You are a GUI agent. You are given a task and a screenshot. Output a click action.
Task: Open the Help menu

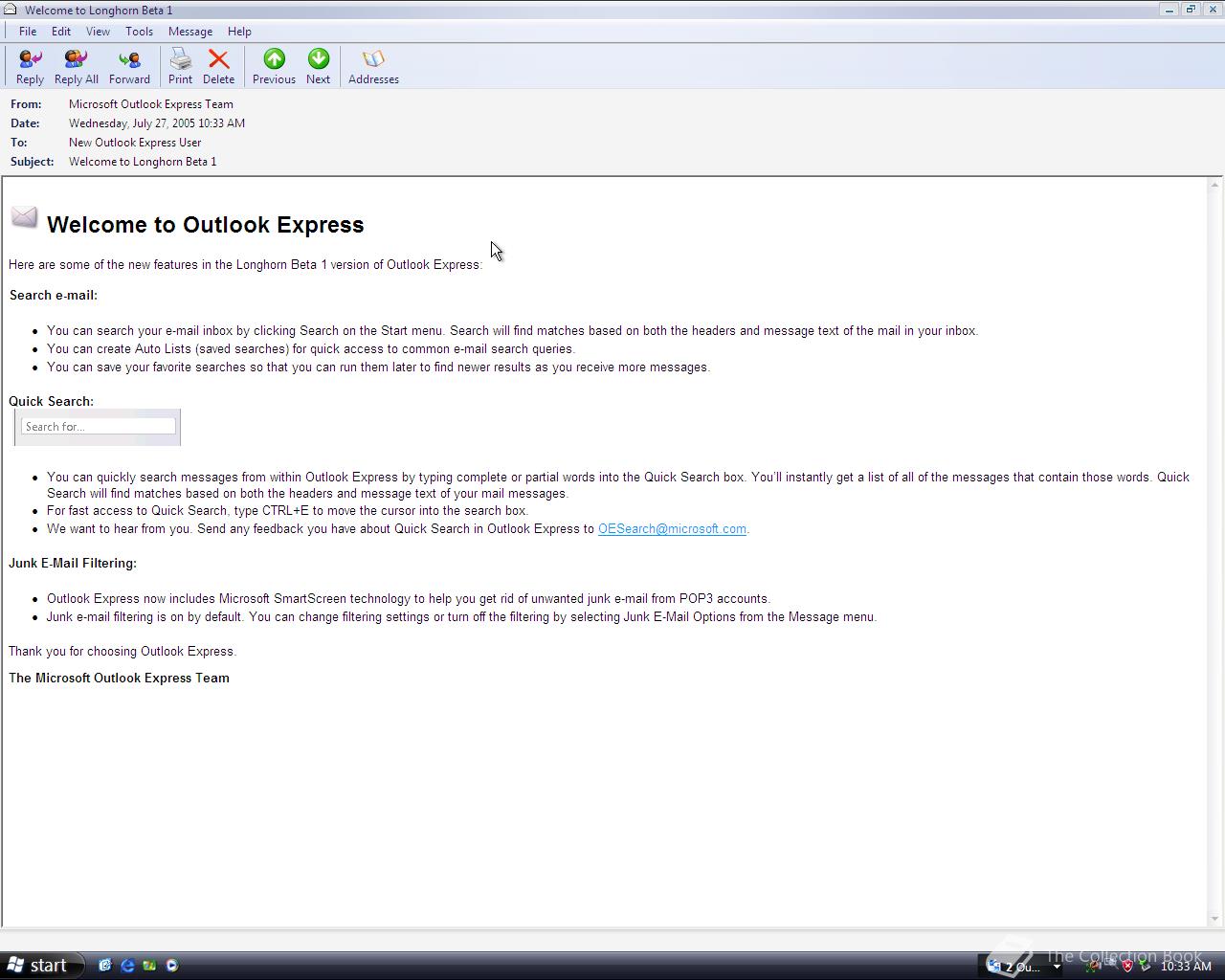pos(239,32)
